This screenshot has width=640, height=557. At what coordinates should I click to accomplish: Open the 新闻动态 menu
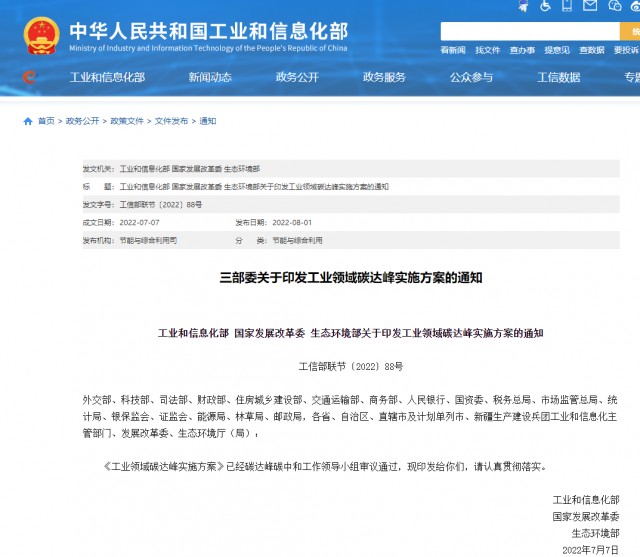tap(210, 77)
